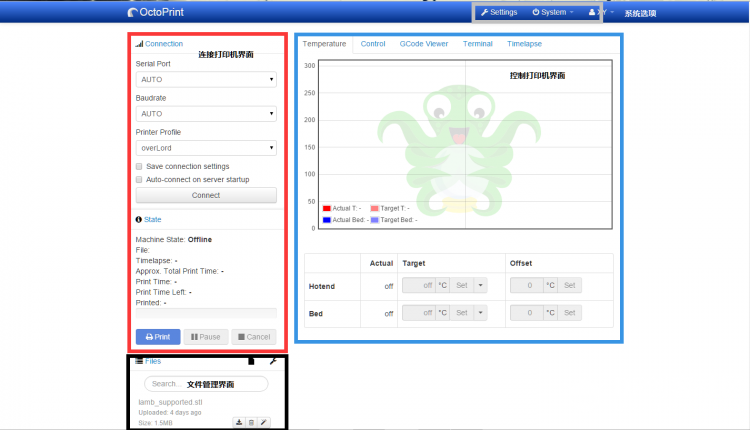
Task: Click the OctoPrint logo in header
Action: point(155,12)
